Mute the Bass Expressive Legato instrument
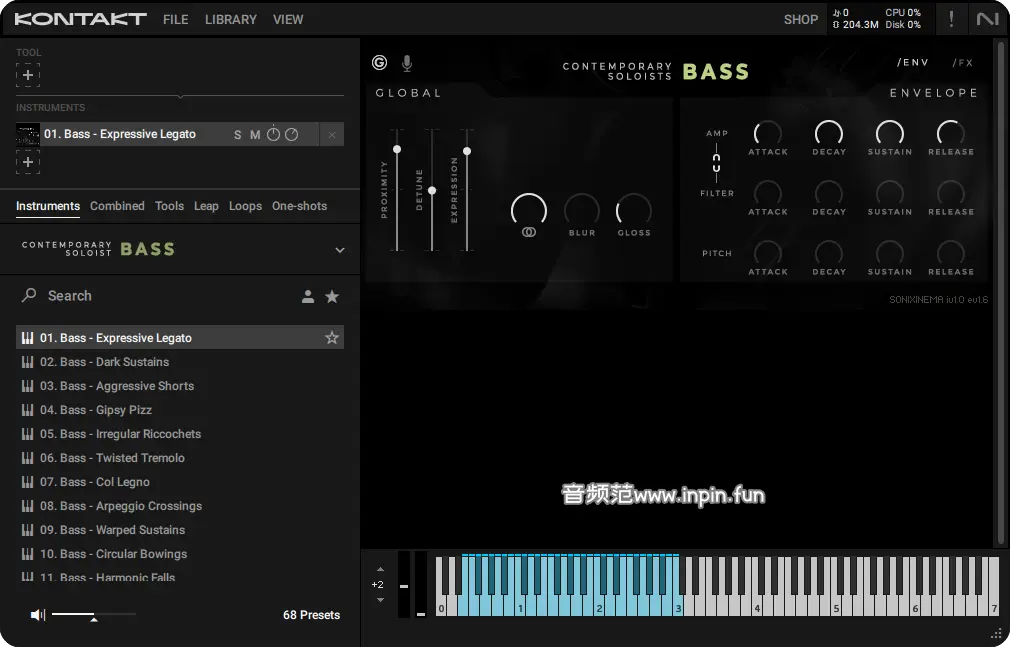The height and width of the screenshot is (647, 1010). 255,135
